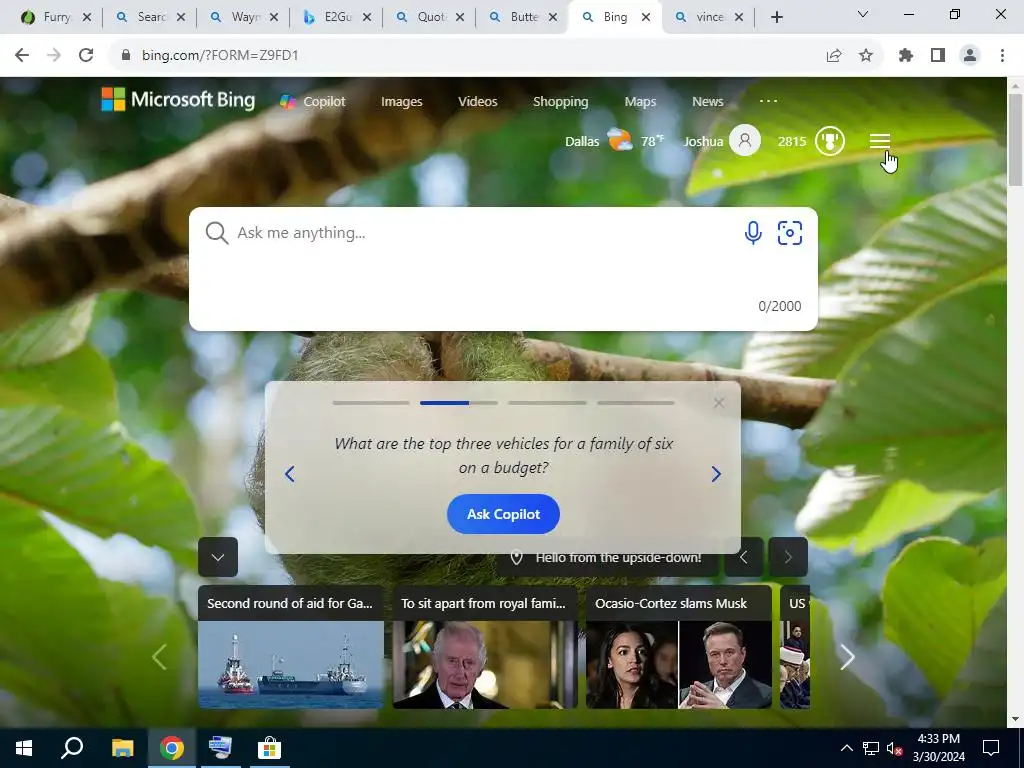Bookmark this page with star icon

pos(866,56)
